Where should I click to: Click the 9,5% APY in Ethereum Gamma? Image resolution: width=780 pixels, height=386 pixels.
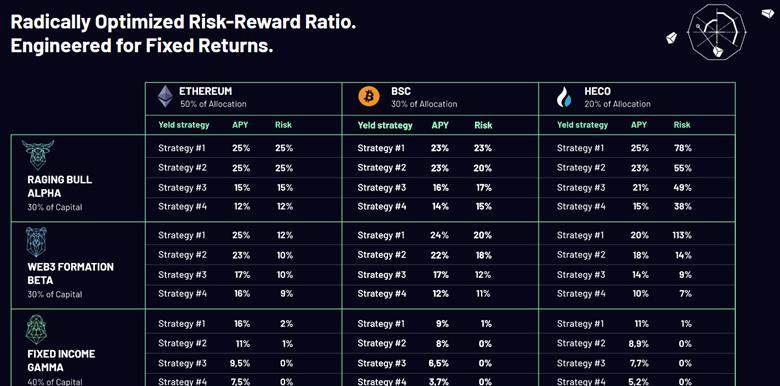(x=240, y=363)
